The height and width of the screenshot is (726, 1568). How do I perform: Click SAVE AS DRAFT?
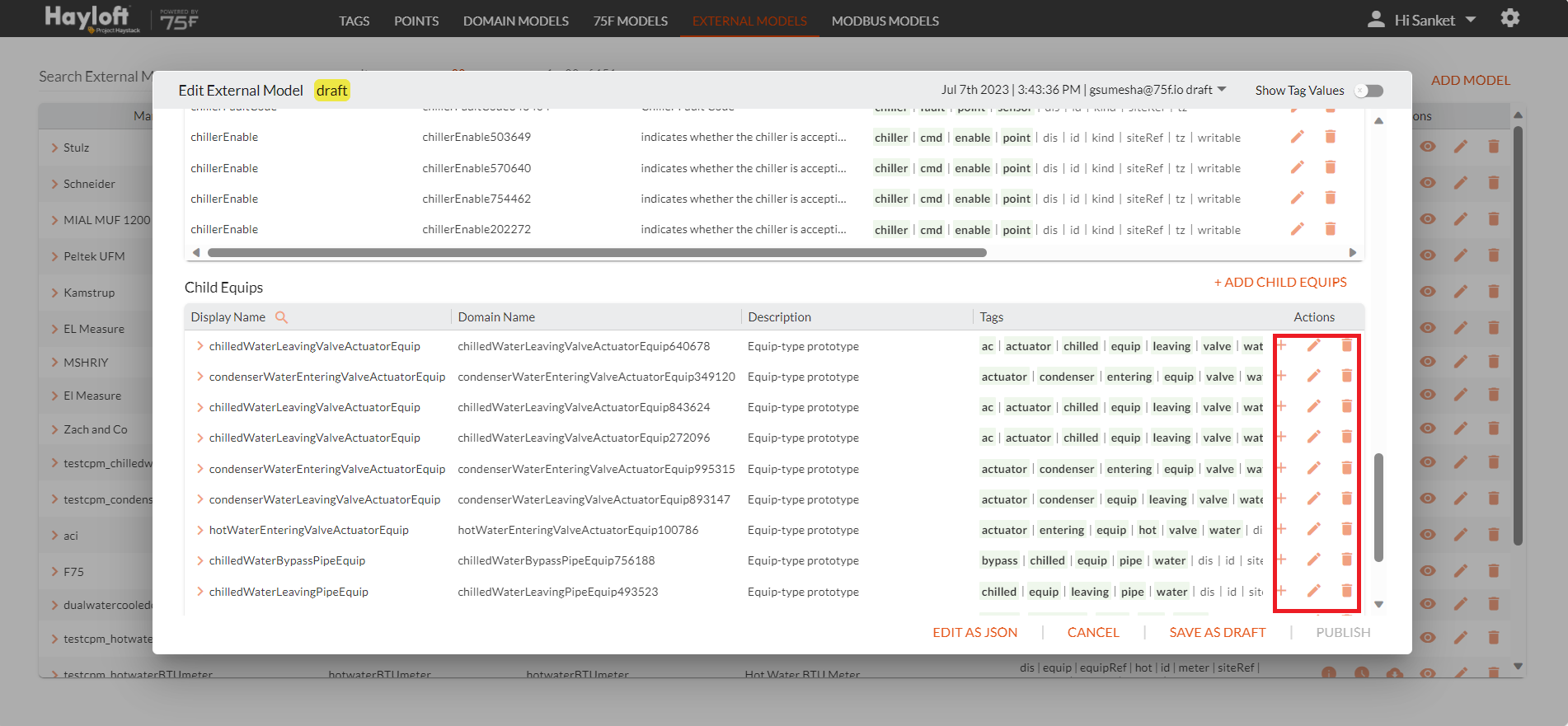(1218, 632)
